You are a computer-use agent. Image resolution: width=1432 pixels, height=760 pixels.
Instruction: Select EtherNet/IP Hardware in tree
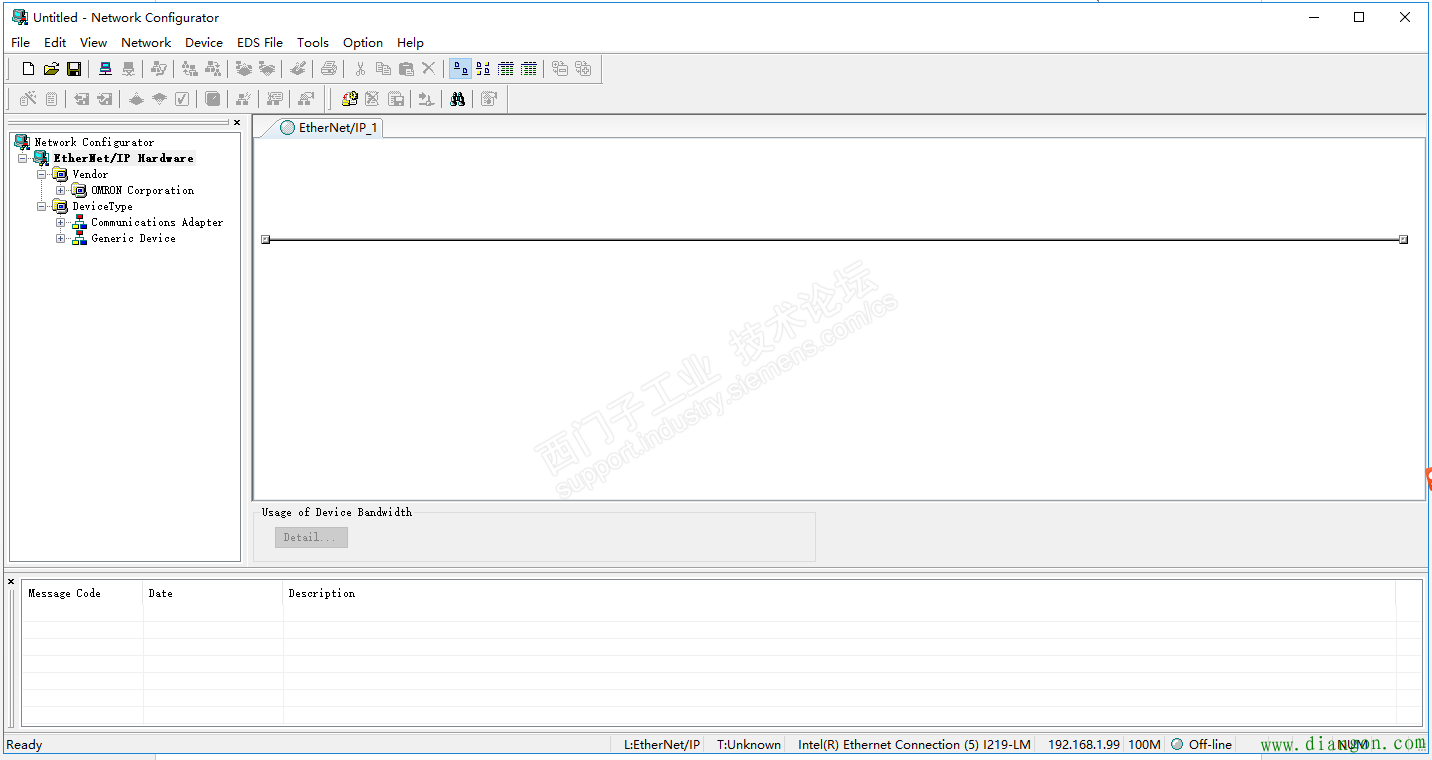(123, 159)
